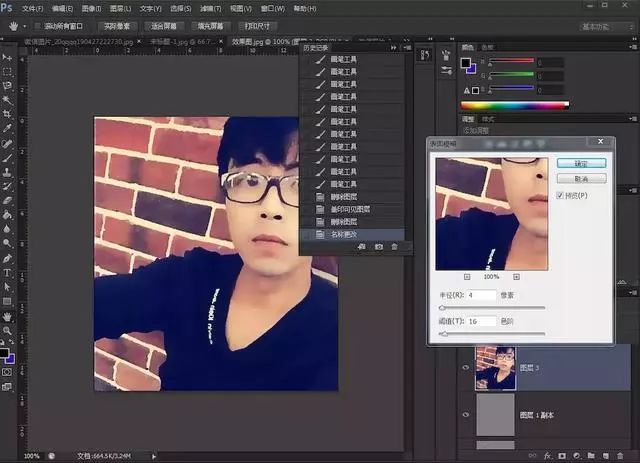Open the History panel flyout menu
This screenshot has height=463, width=640.
point(407,47)
